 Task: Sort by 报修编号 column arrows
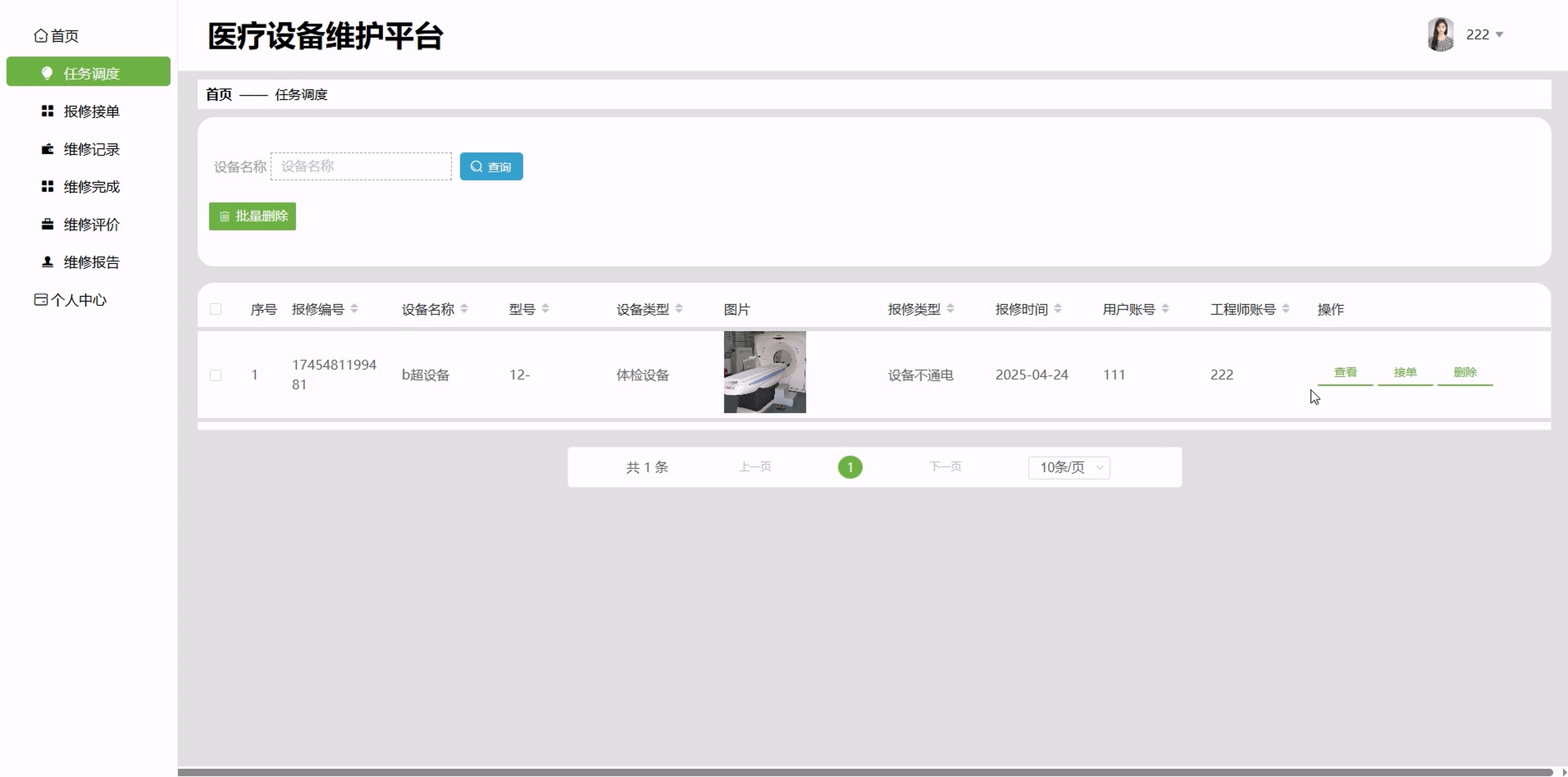[354, 309]
